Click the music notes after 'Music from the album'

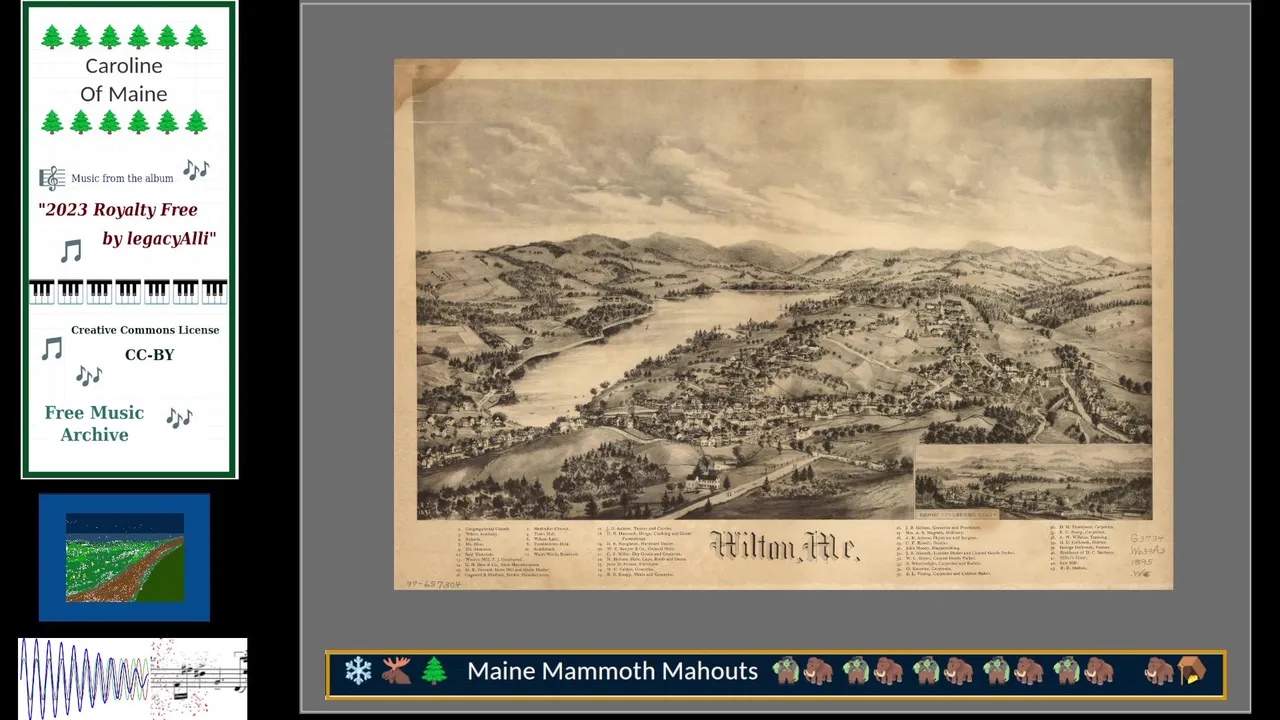(196, 169)
